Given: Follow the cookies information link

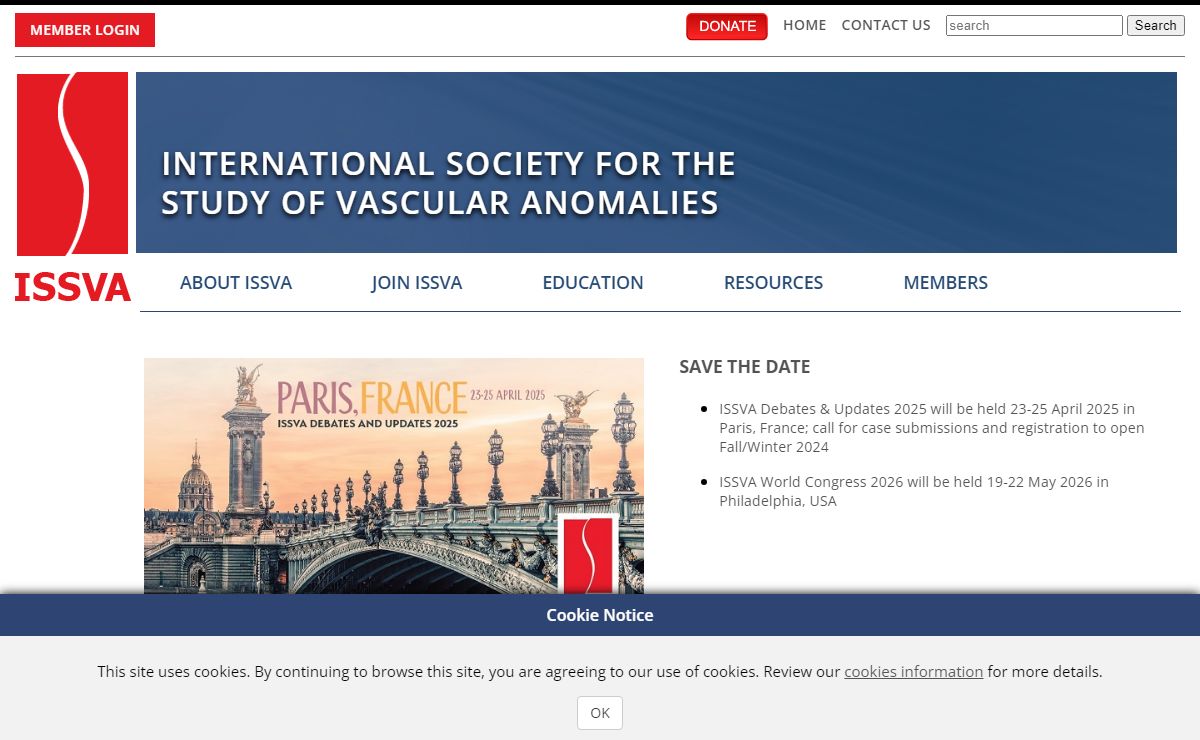Looking at the screenshot, I should point(914,672).
